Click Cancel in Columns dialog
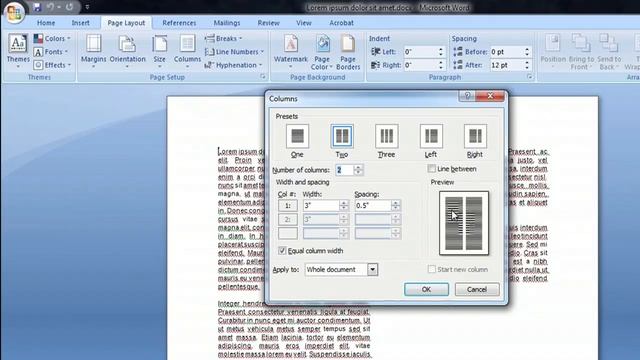 (477, 289)
